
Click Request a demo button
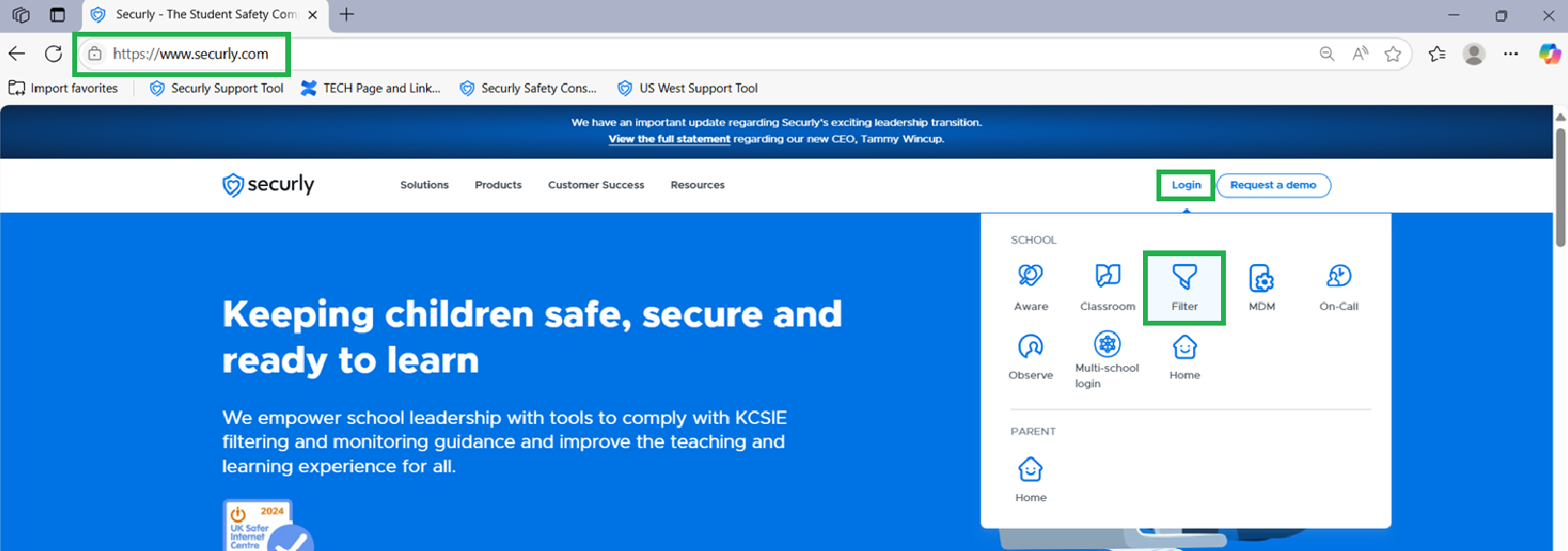(1273, 185)
